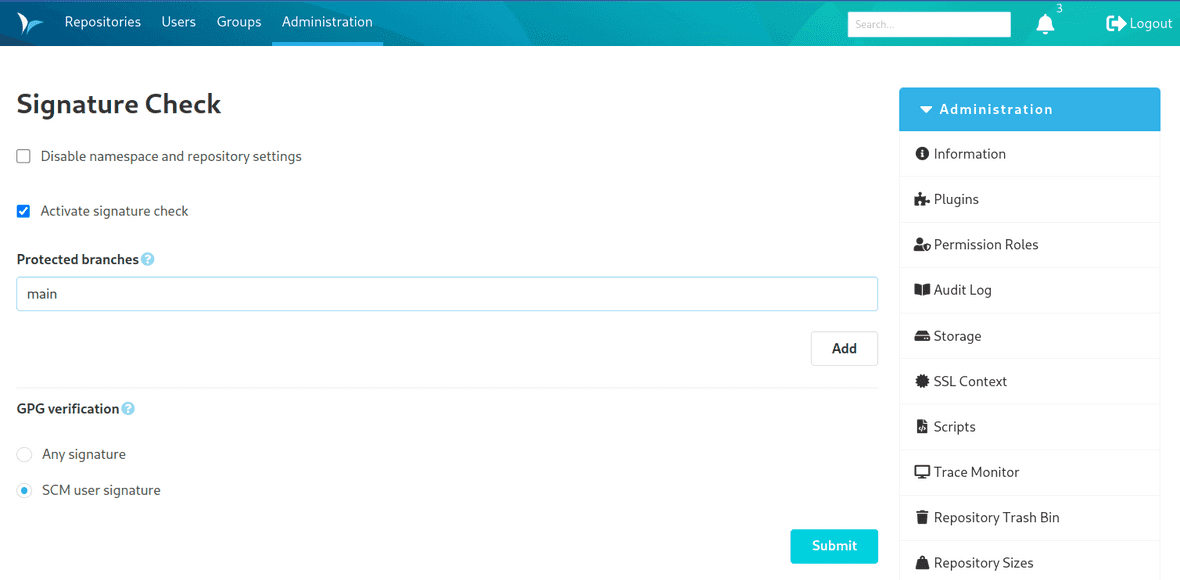Show the Protected branches help tooltip
The width and height of the screenshot is (1180, 580).
(x=147, y=259)
